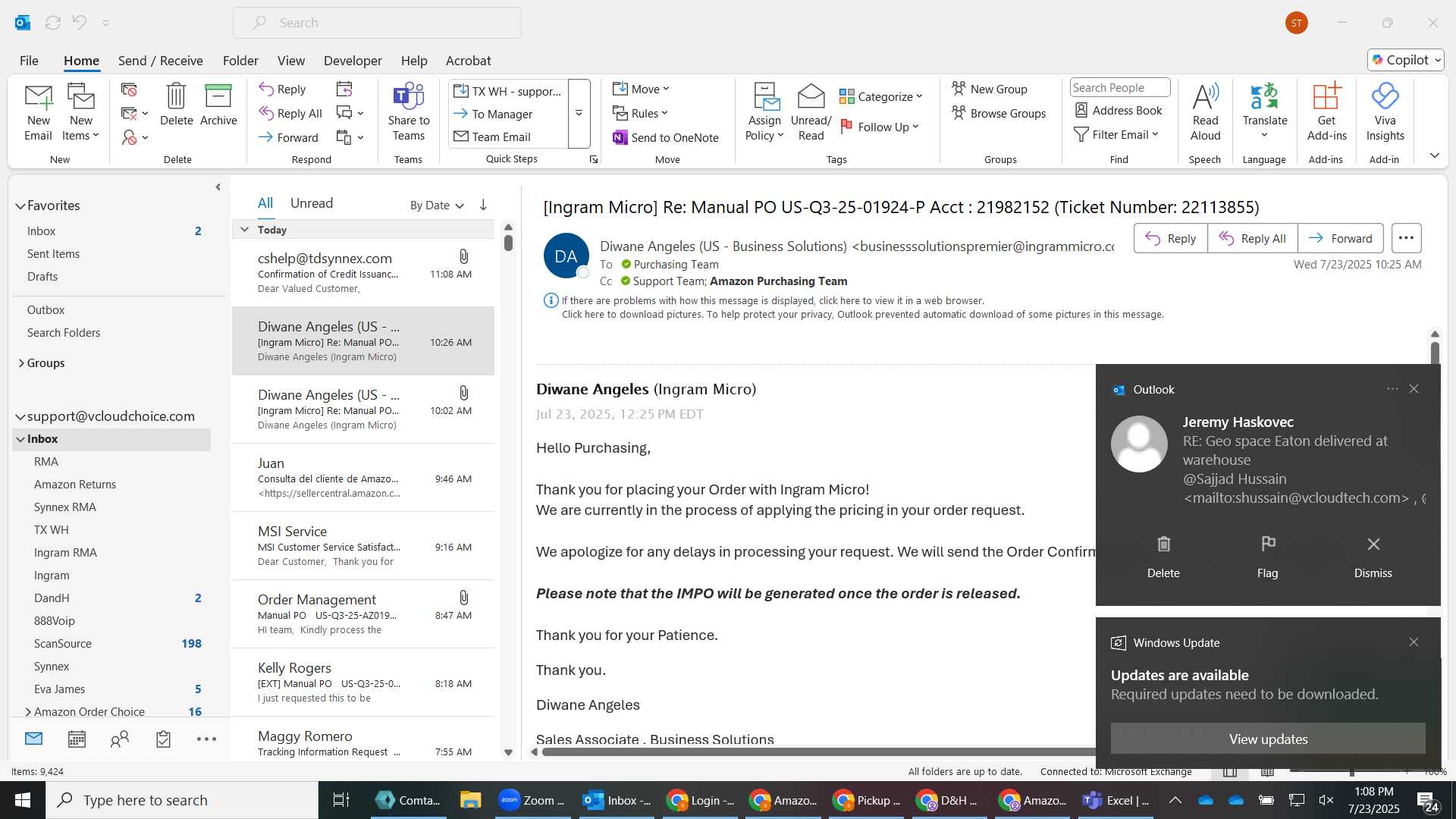Open more navigation options dots
Image resolution: width=1456 pixels, height=819 pixels.
point(206,739)
